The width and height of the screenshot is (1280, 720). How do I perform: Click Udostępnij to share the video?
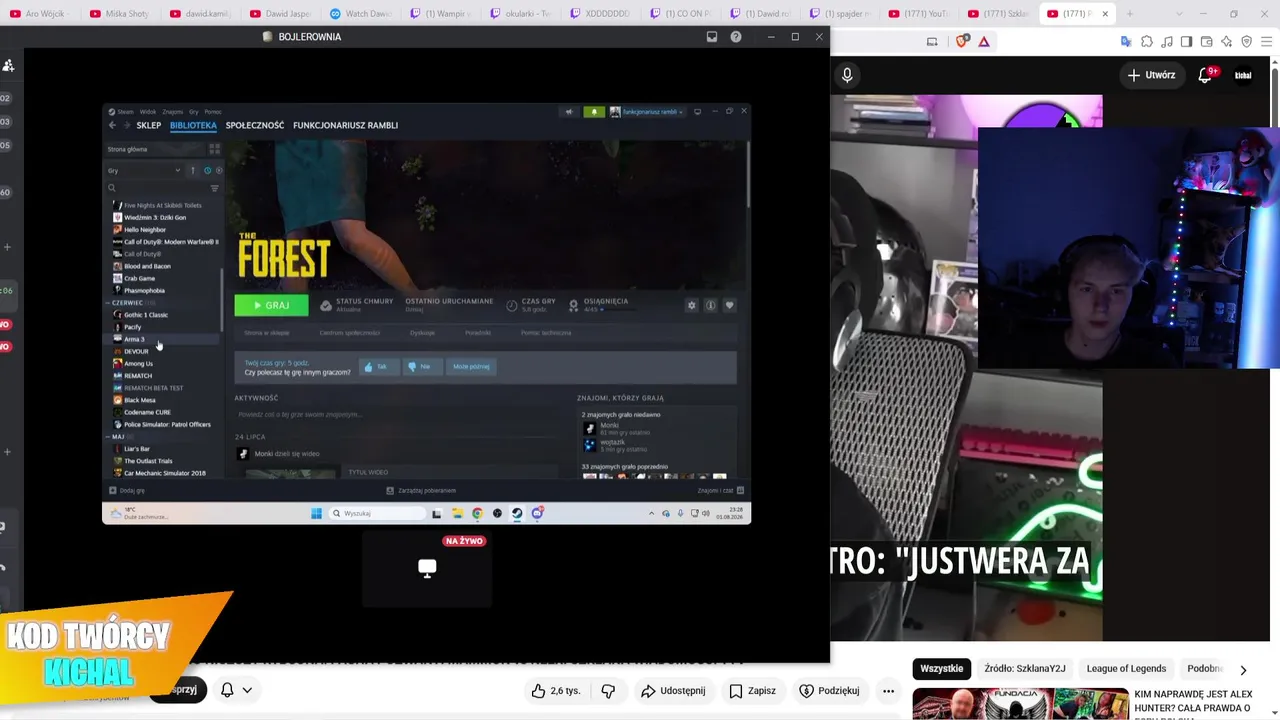pyautogui.click(x=673, y=690)
